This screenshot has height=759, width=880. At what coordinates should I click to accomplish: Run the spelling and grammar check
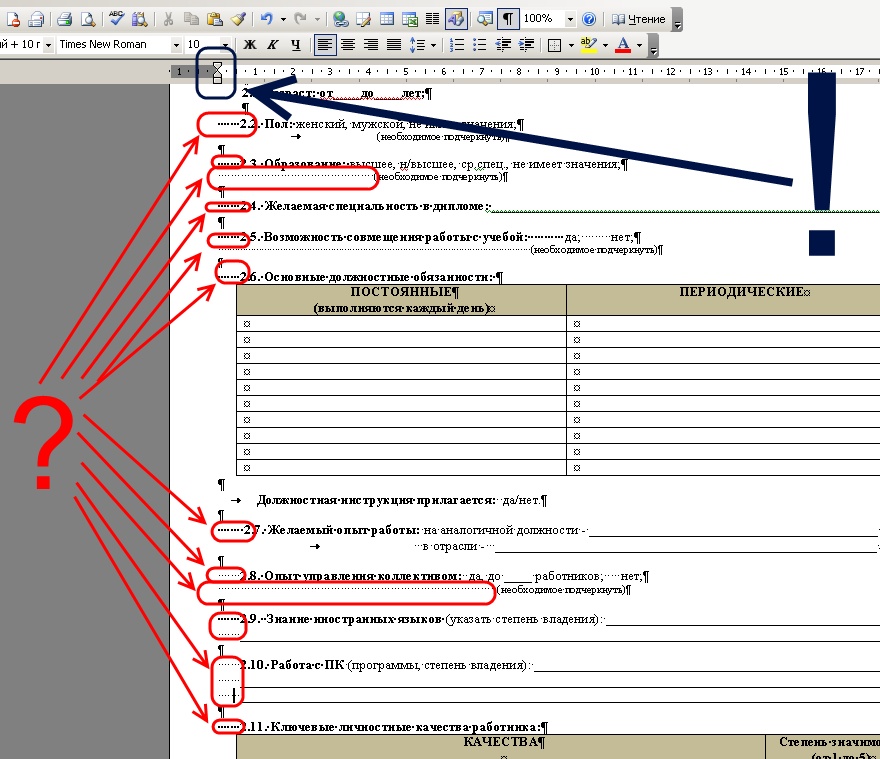pyautogui.click(x=116, y=19)
